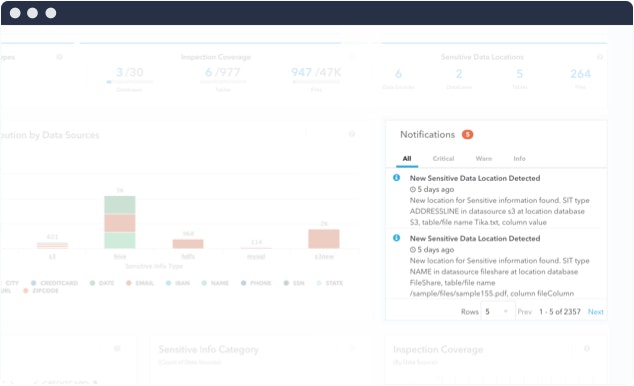The image size is (634, 386).
Task: Go to Next page of notifications
Action: coord(595,312)
